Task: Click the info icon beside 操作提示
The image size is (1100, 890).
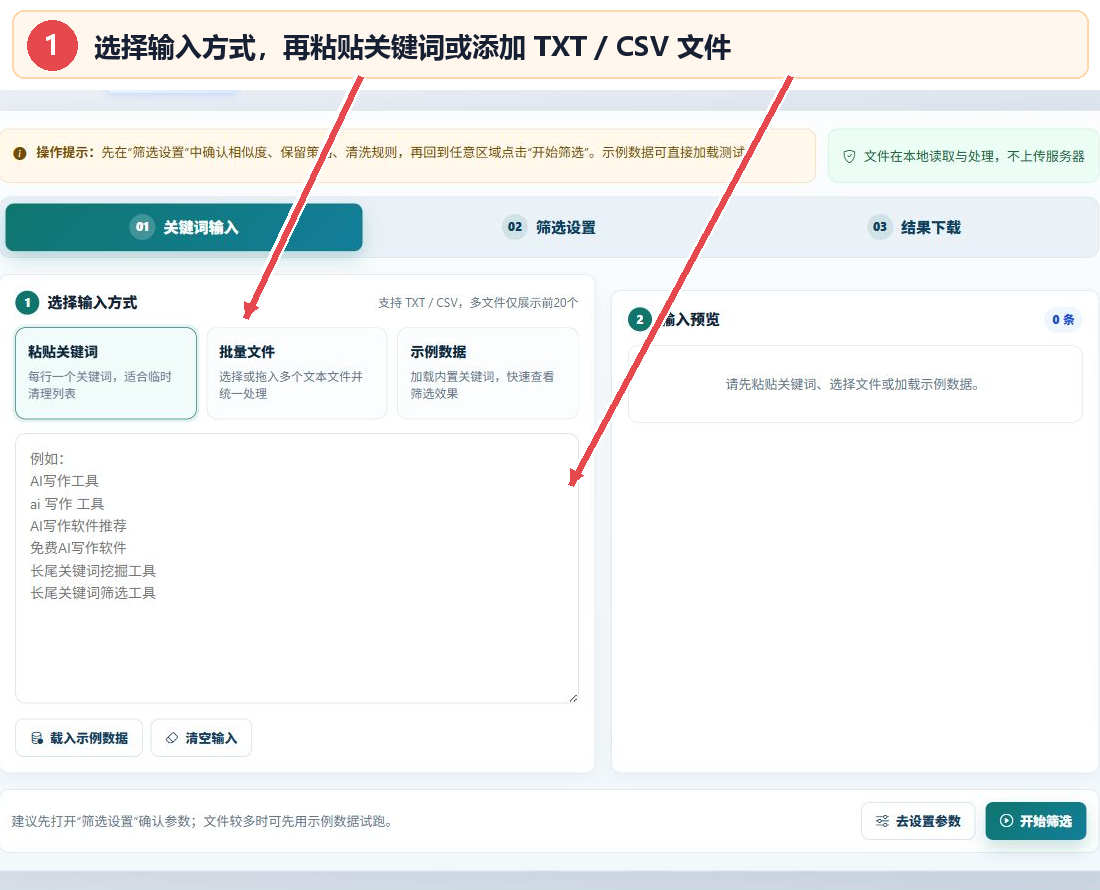Action: coord(20,153)
